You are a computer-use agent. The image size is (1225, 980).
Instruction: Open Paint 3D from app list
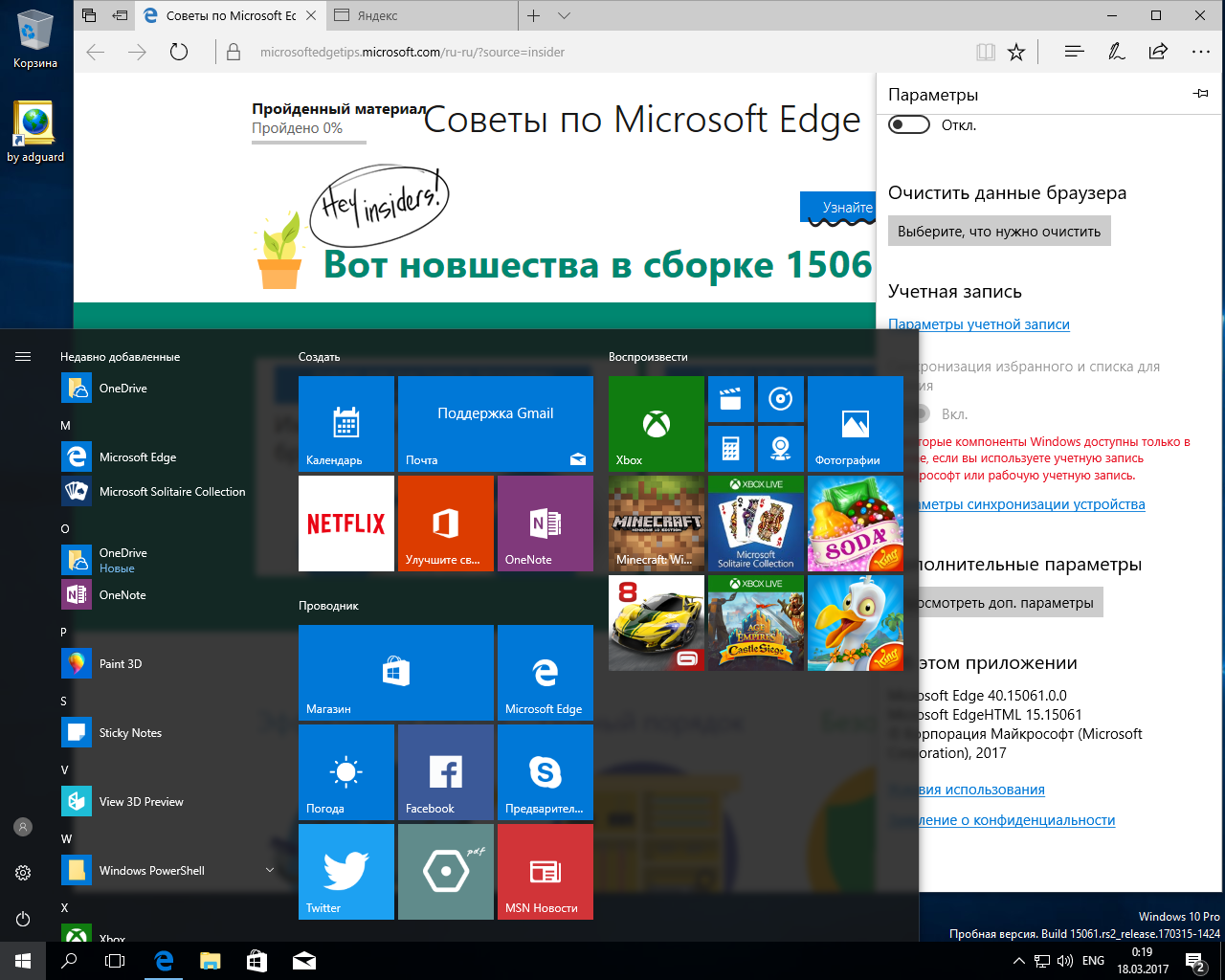(168, 664)
